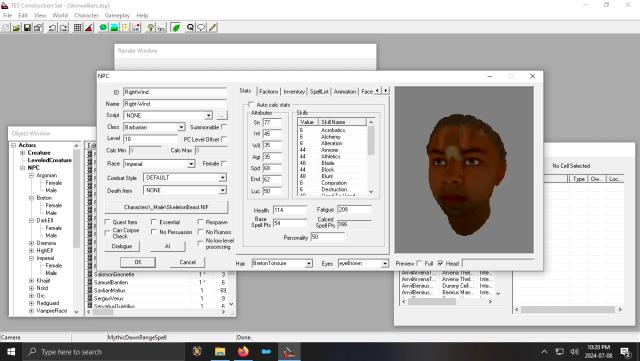Click the green leaf toolbar icon
The width and height of the screenshot is (640, 361).
[x=176, y=27]
